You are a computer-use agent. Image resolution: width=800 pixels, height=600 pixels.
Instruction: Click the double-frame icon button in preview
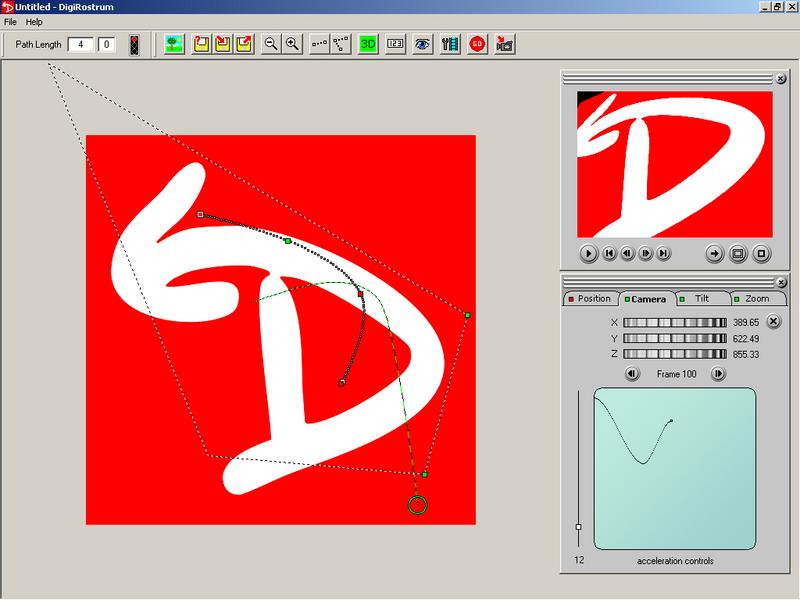tap(738, 253)
